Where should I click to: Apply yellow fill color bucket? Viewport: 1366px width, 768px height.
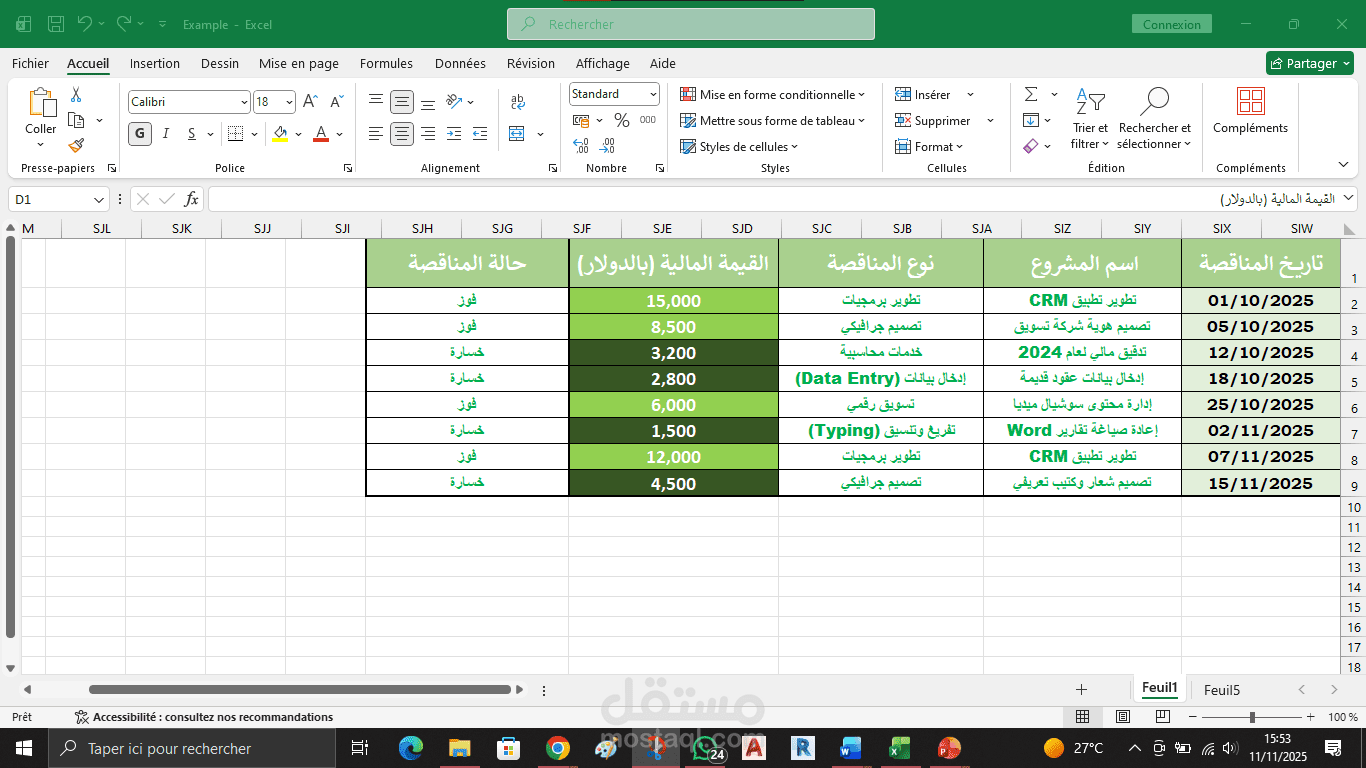coord(280,134)
